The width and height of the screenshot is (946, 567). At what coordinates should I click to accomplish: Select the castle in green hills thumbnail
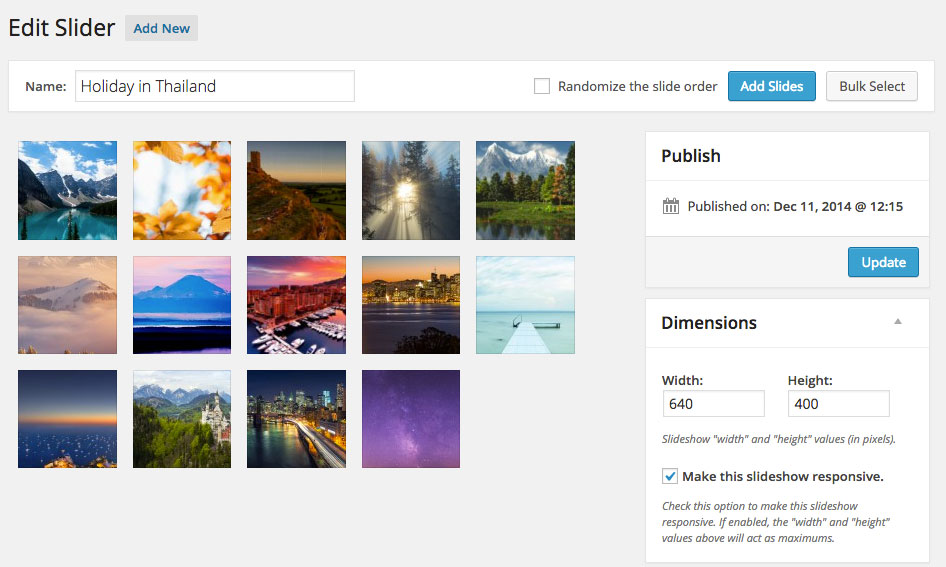coord(182,419)
